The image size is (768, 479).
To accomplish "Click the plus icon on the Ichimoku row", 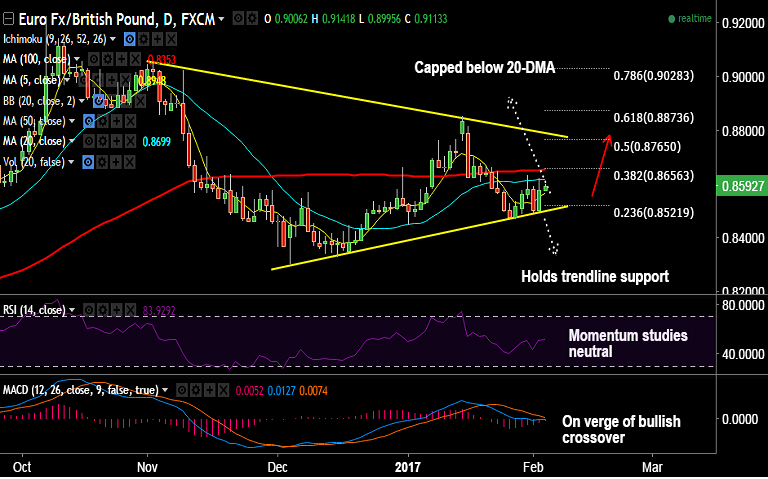I will coord(157,39).
